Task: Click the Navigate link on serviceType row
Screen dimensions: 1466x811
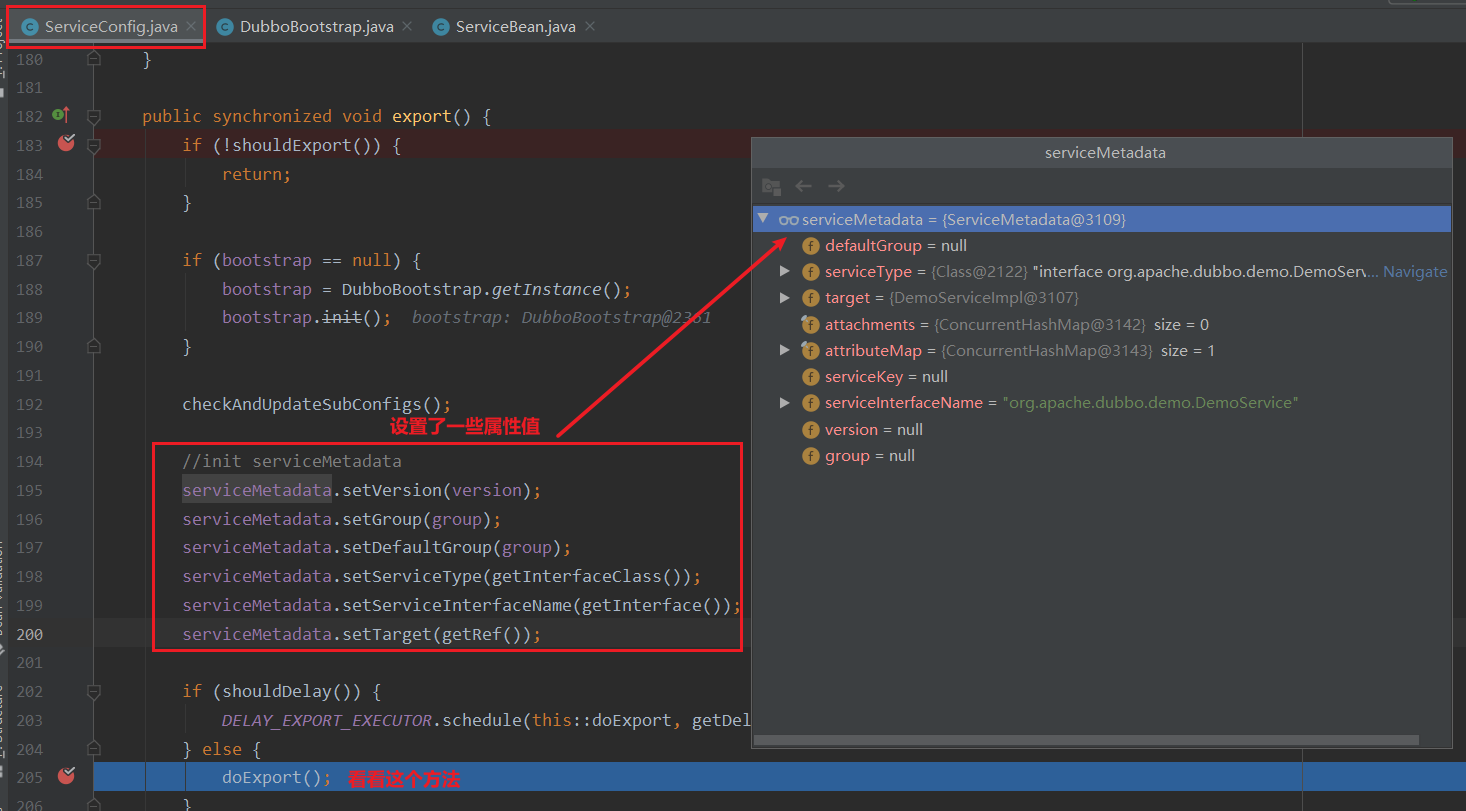Action: pyautogui.click(x=1415, y=271)
